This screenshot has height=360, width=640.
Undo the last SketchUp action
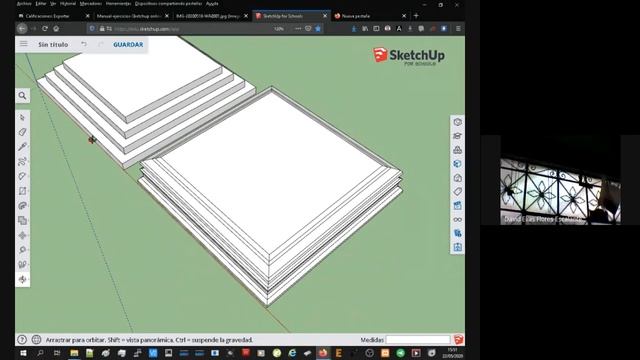[x=84, y=44]
